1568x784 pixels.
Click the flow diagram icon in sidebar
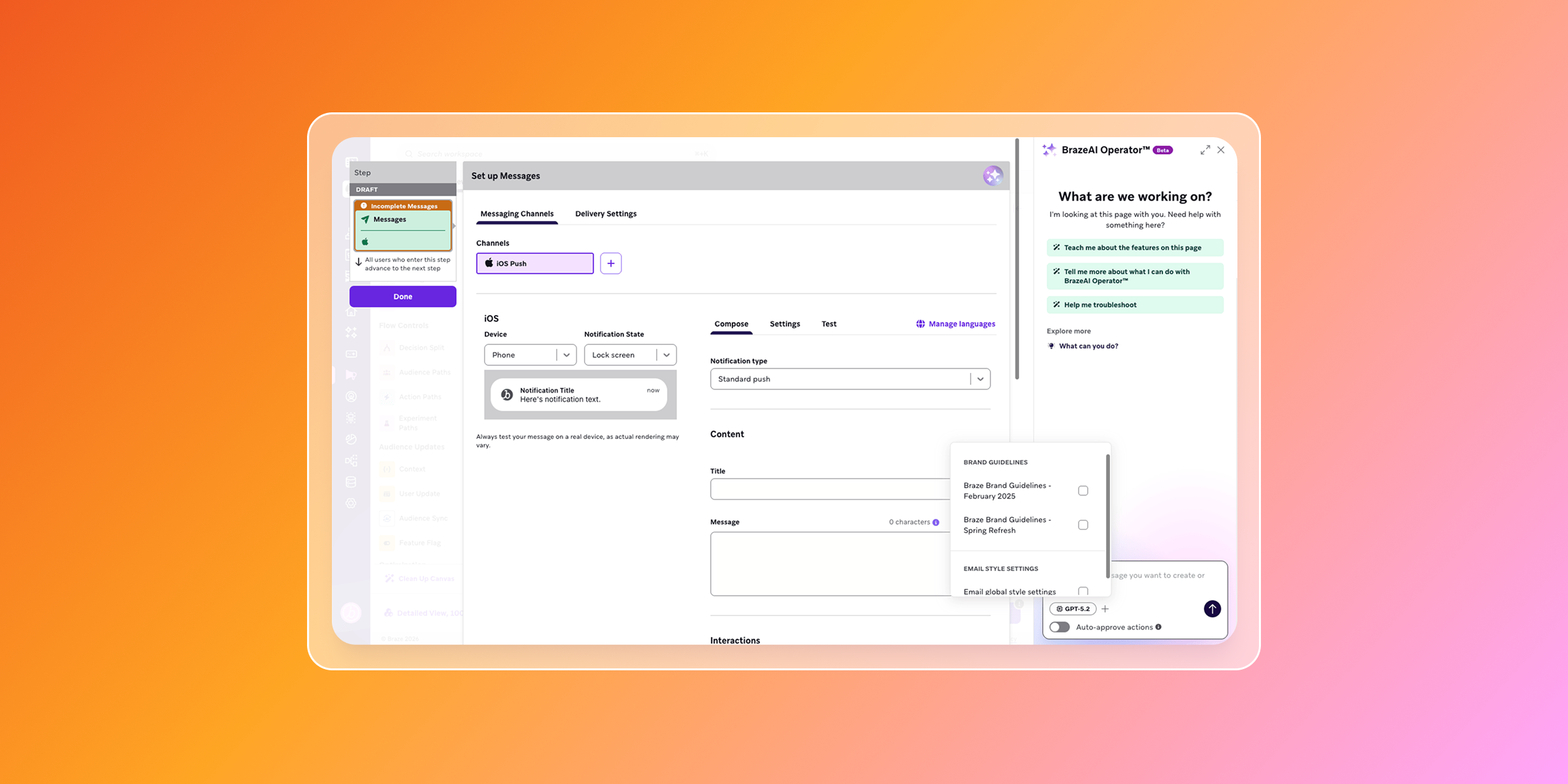(x=351, y=461)
